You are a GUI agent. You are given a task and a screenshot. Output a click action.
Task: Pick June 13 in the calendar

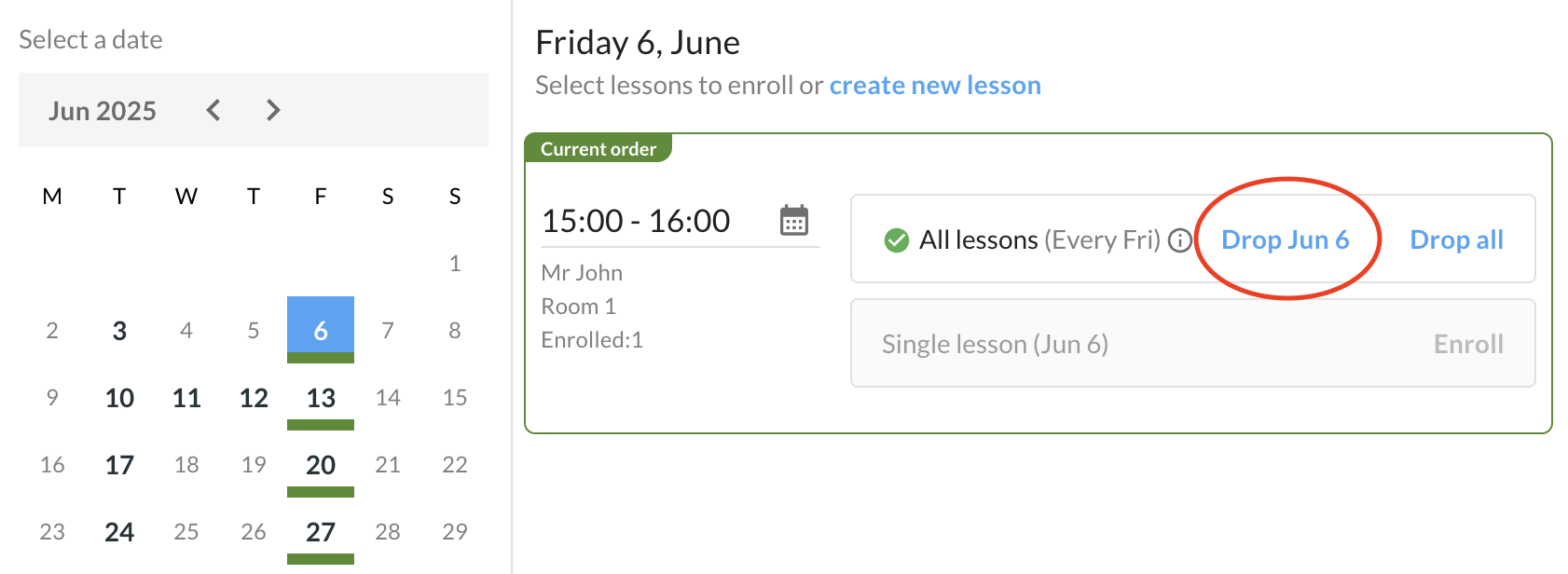(x=321, y=398)
